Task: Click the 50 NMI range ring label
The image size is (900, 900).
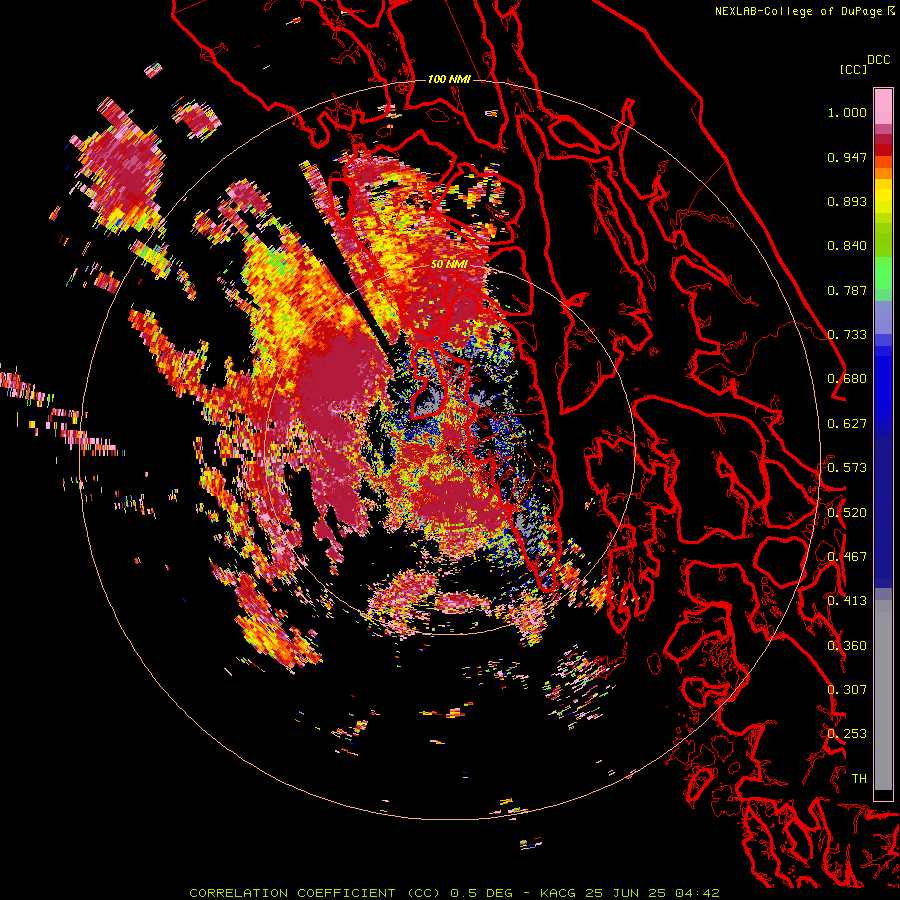Action: [x=449, y=264]
